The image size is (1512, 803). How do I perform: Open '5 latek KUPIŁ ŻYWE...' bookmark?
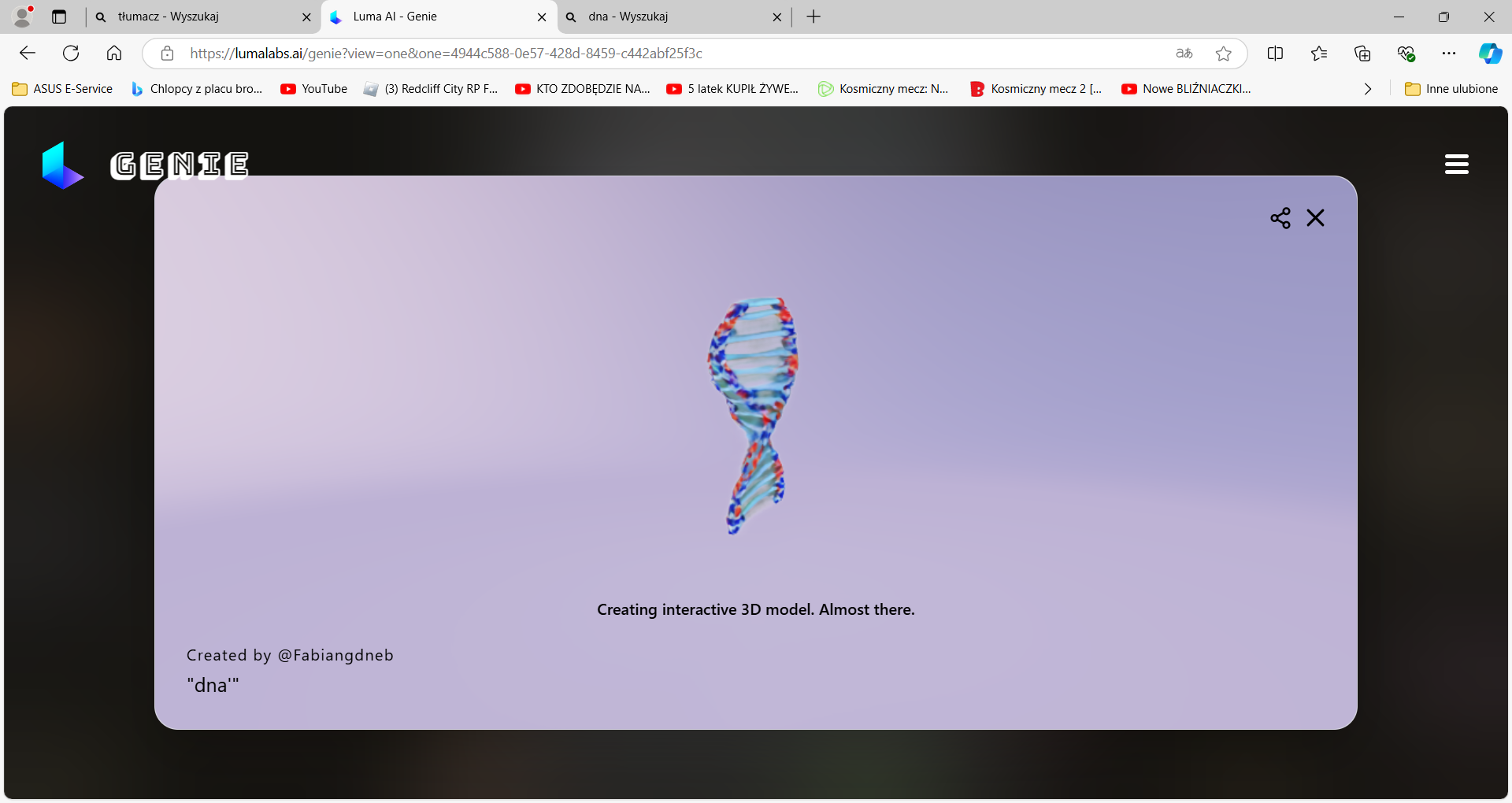(732, 89)
